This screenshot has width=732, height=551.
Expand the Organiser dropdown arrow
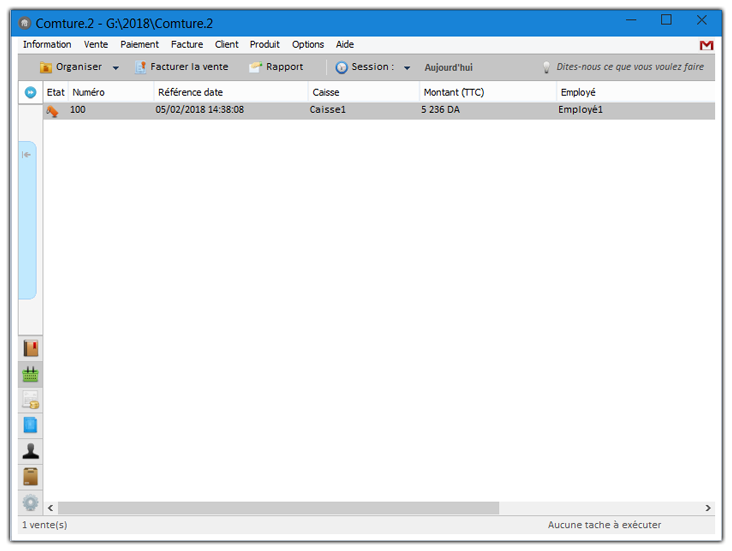click(x=116, y=68)
